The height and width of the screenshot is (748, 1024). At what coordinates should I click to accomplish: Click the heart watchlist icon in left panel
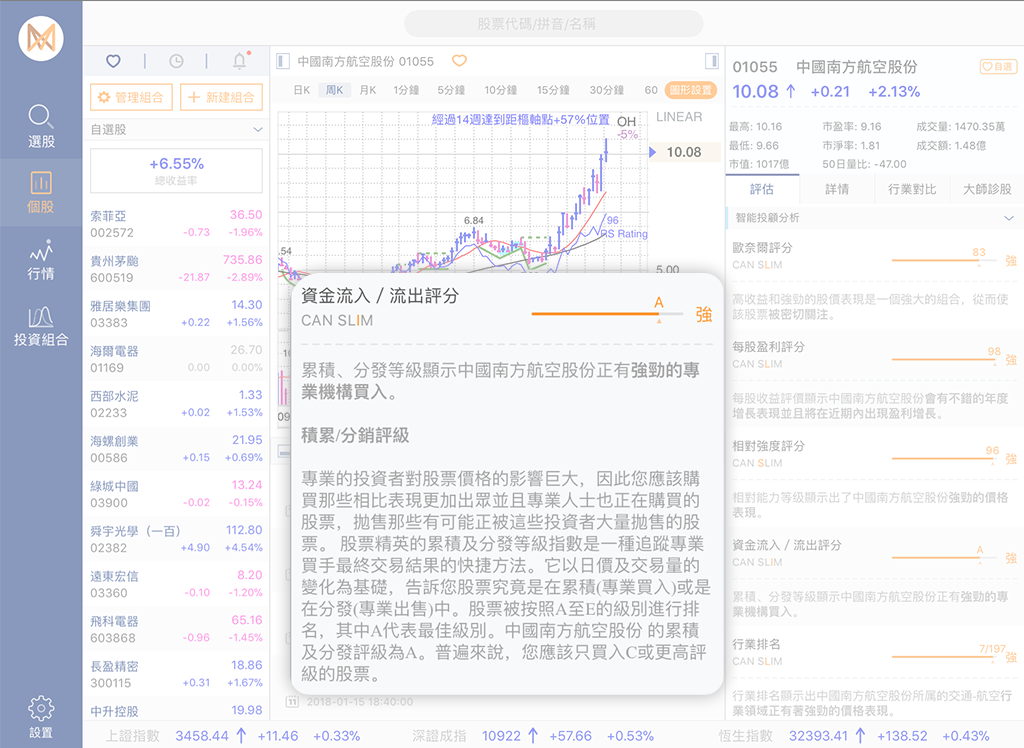[113, 61]
